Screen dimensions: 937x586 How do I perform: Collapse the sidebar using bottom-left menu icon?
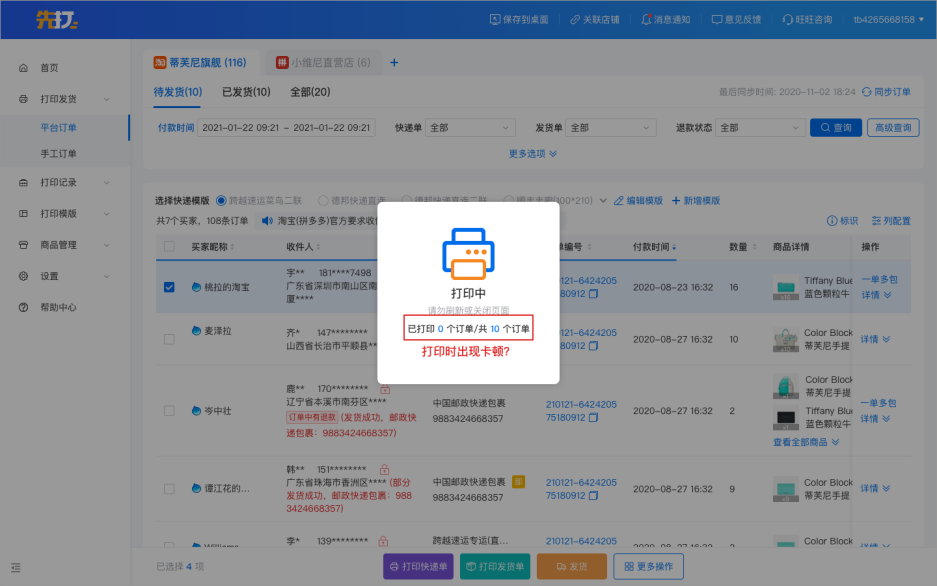(x=16, y=567)
